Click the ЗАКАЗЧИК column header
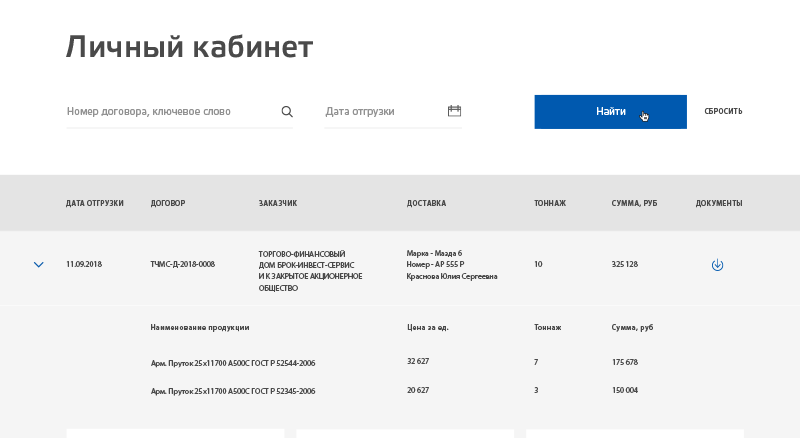This screenshot has width=800, height=438. coord(278,203)
